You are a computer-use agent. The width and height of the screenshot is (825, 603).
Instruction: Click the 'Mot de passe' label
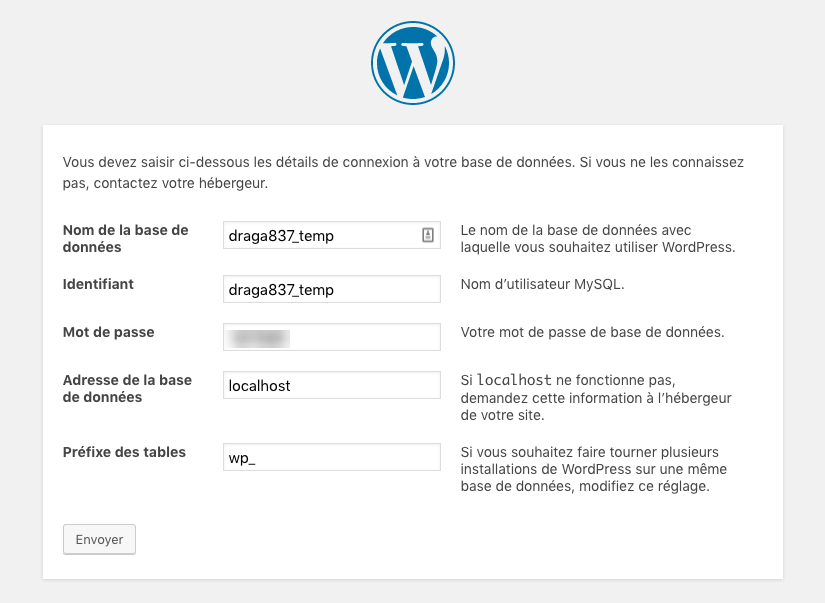(108, 332)
